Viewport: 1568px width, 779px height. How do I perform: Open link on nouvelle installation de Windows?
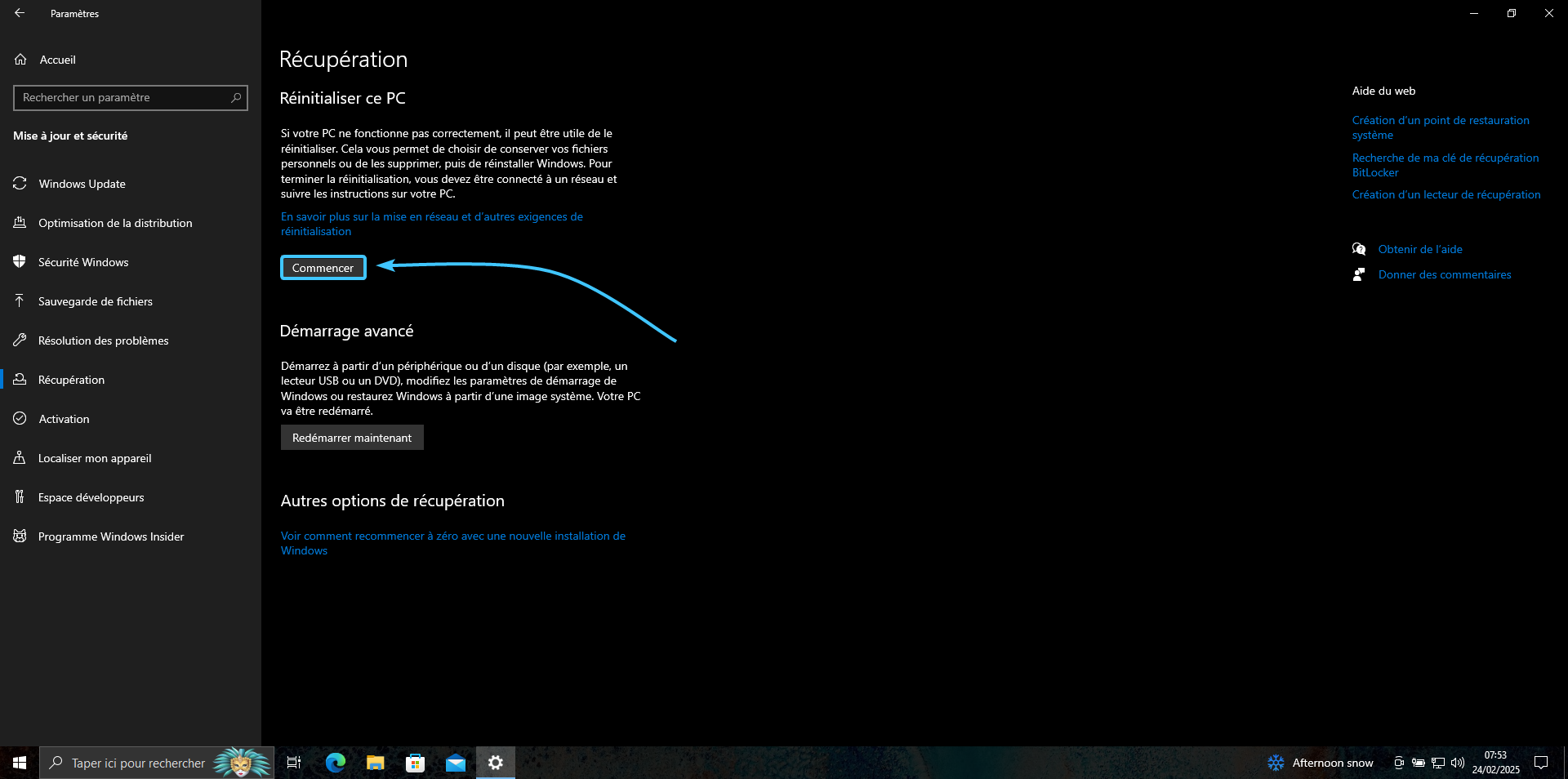tap(453, 543)
